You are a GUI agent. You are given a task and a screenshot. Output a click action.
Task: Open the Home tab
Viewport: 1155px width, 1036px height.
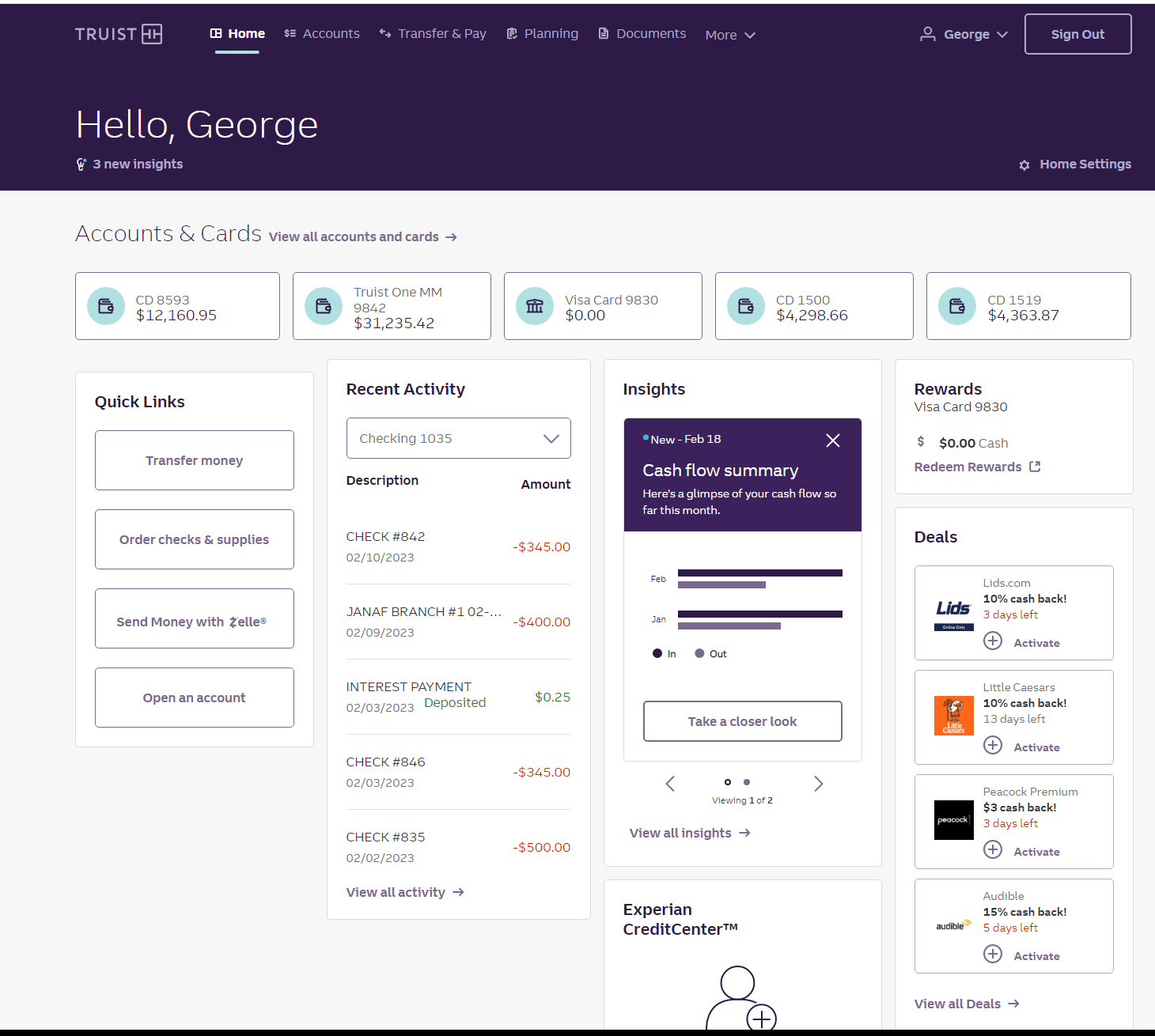pyautogui.click(x=237, y=34)
